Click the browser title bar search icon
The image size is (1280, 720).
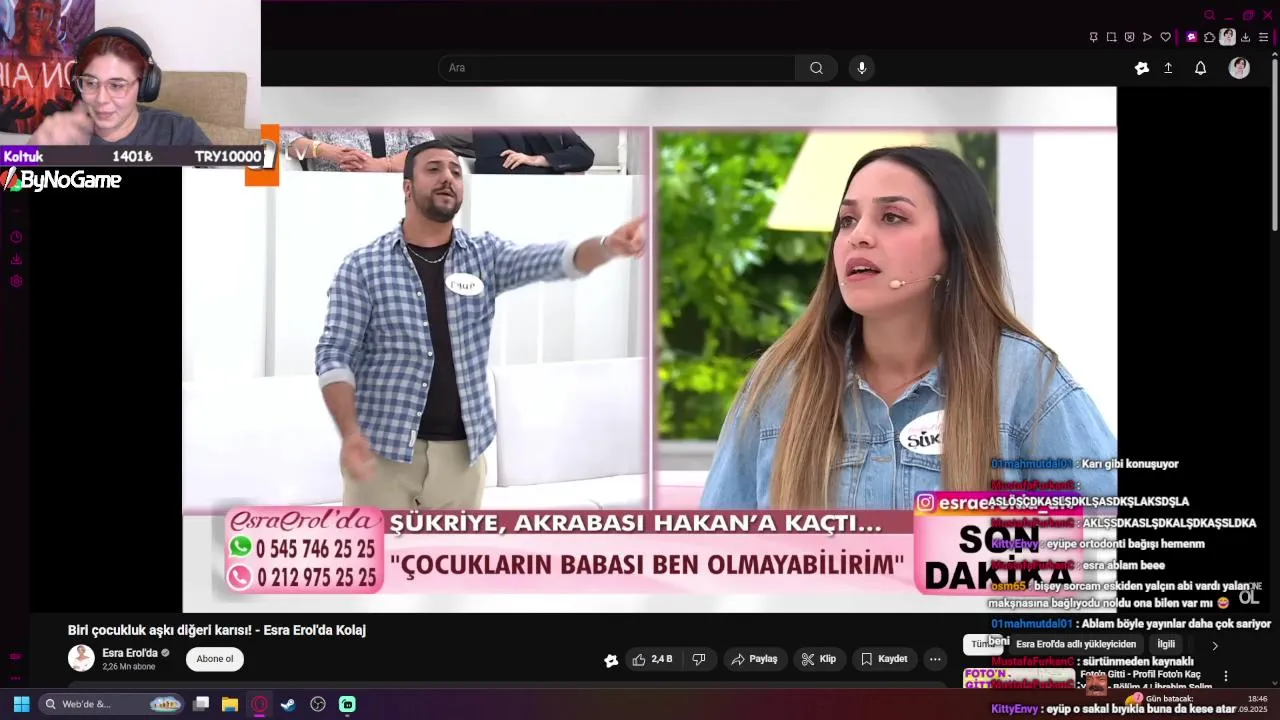pyautogui.click(x=1209, y=15)
